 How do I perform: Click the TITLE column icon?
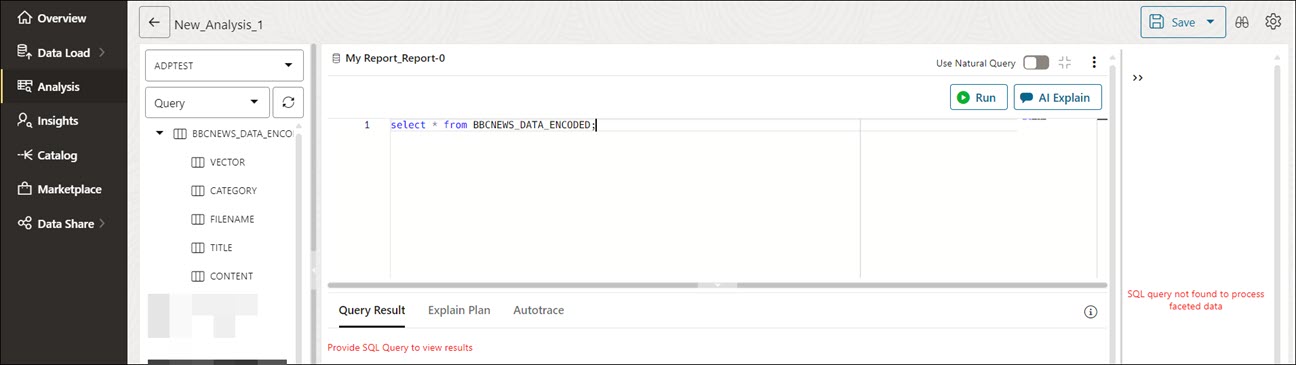pos(197,247)
